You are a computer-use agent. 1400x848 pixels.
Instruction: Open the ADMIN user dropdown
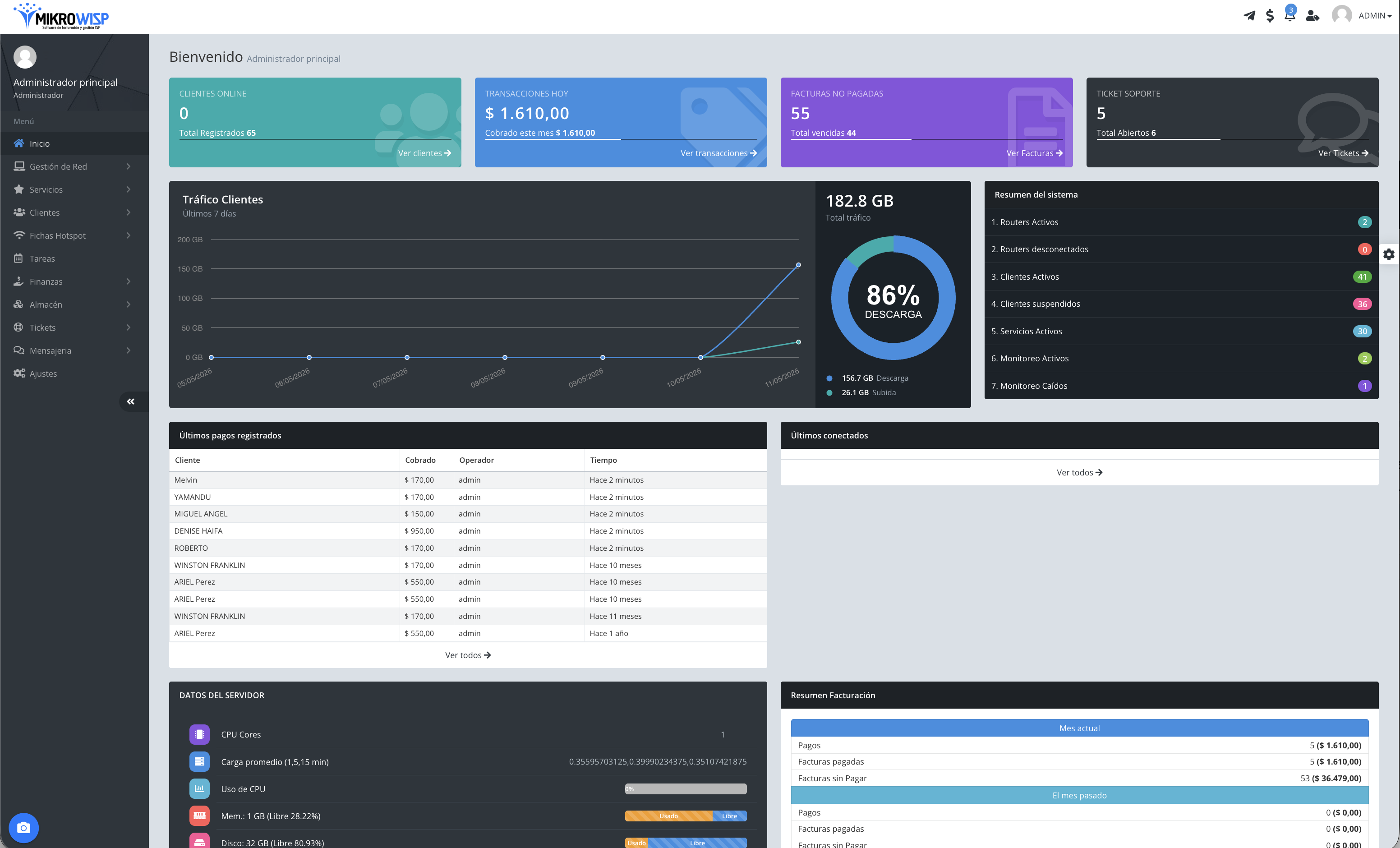tap(1363, 16)
